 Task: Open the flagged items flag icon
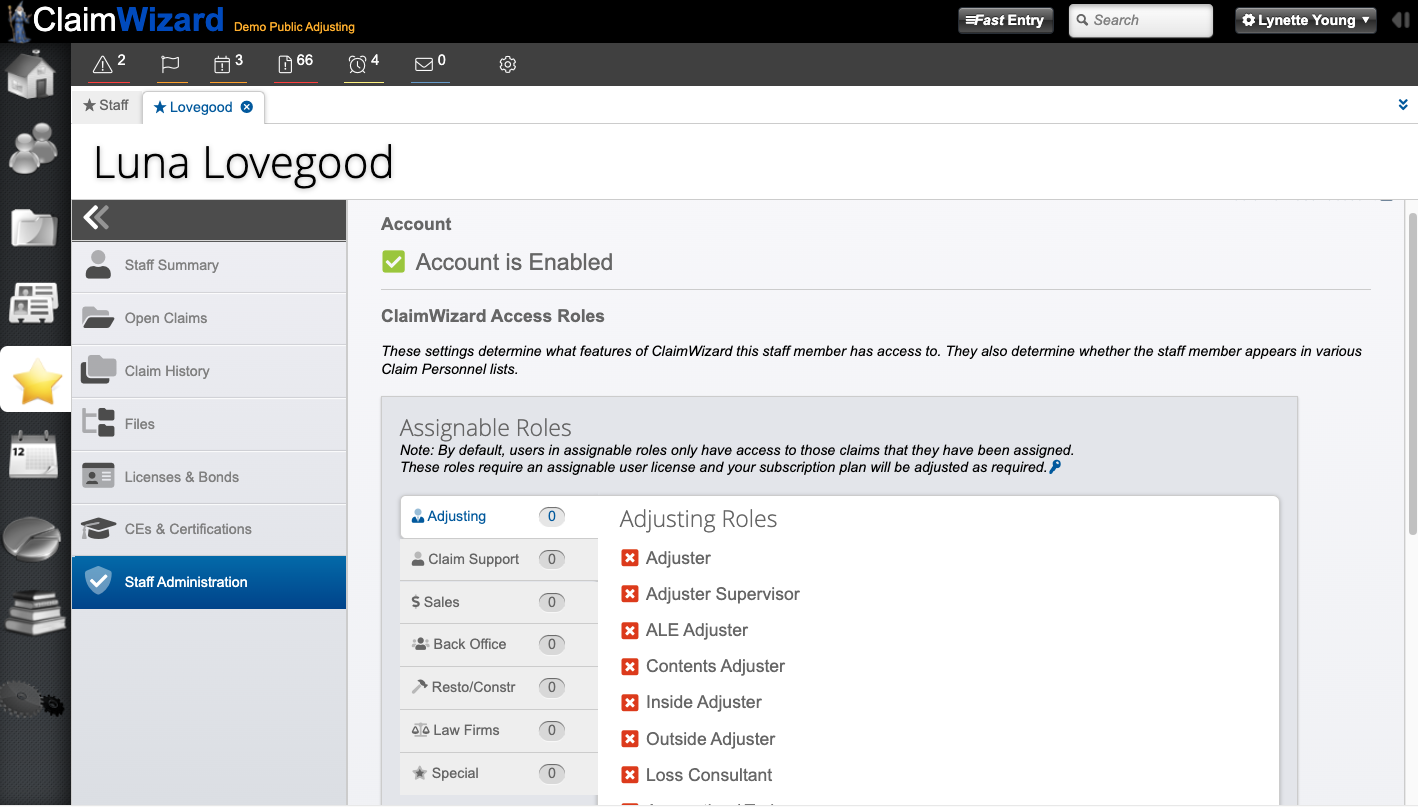170,65
